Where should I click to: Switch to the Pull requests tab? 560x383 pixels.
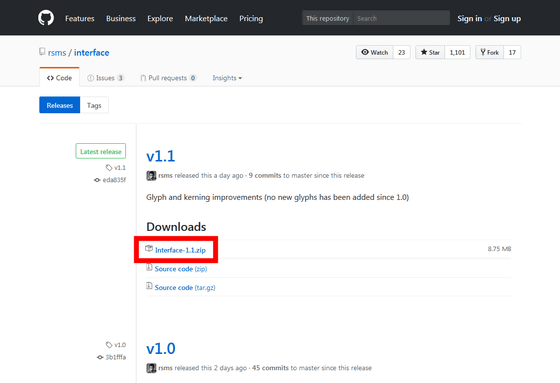[168, 78]
